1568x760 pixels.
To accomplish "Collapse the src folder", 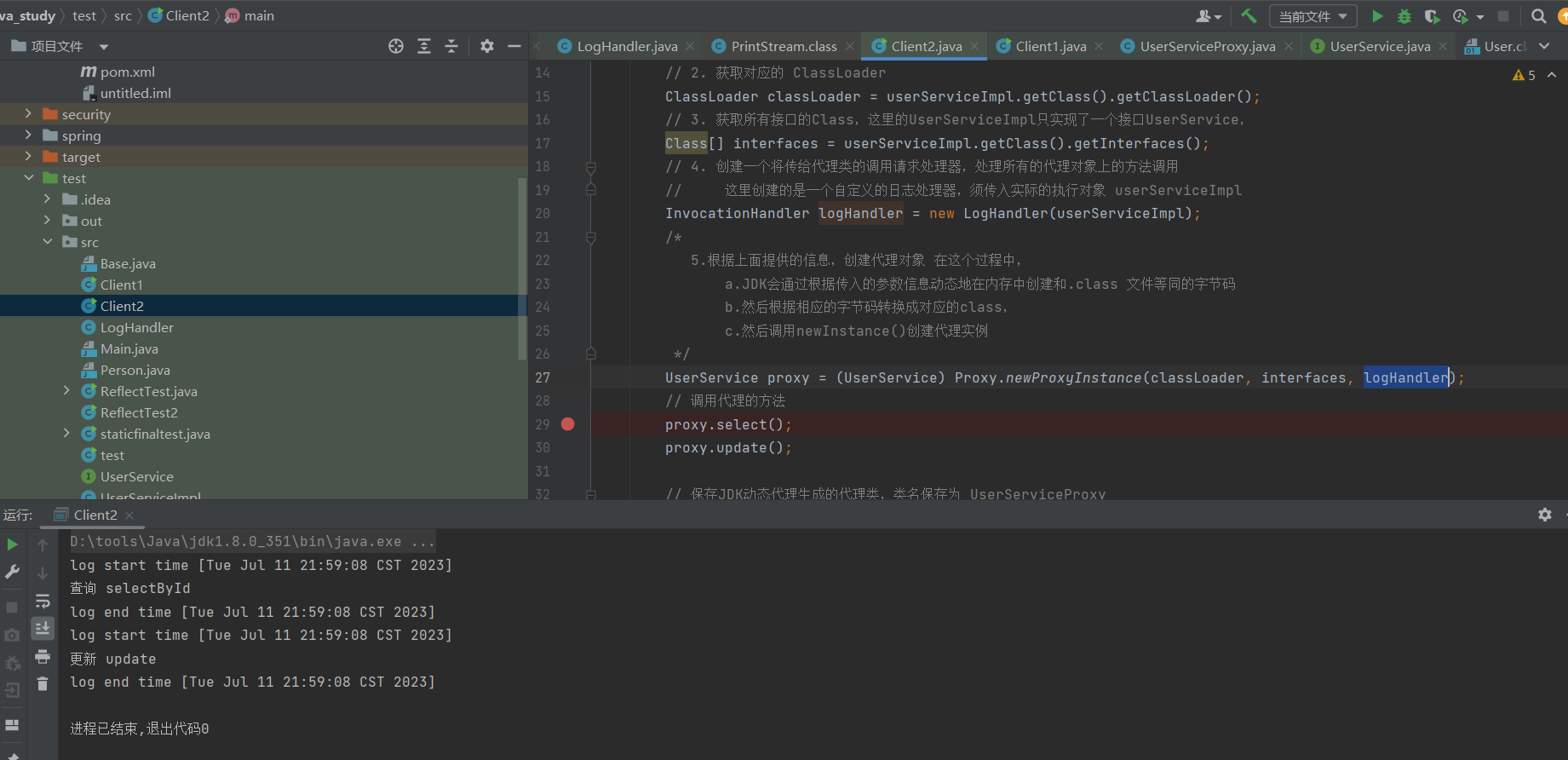I will 47,241.
